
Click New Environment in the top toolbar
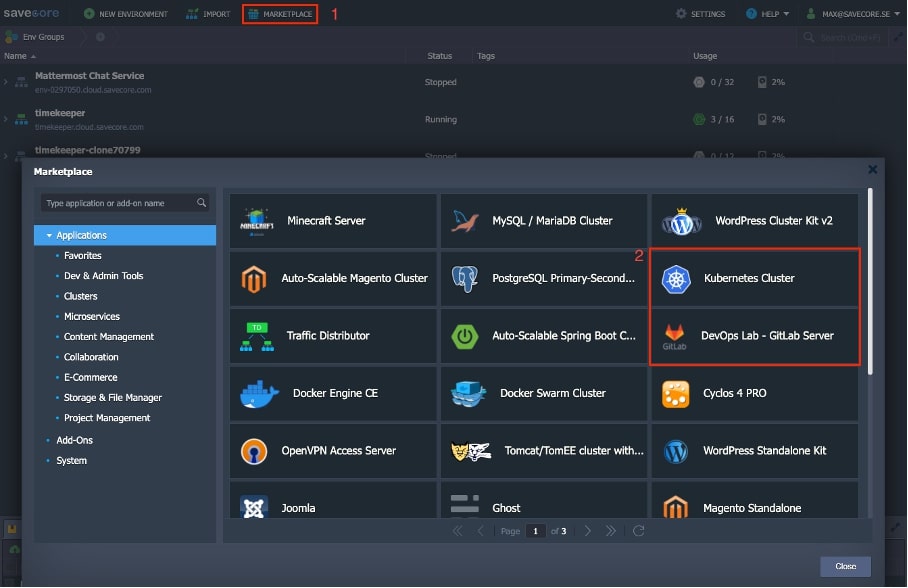[x=126, y=14]
